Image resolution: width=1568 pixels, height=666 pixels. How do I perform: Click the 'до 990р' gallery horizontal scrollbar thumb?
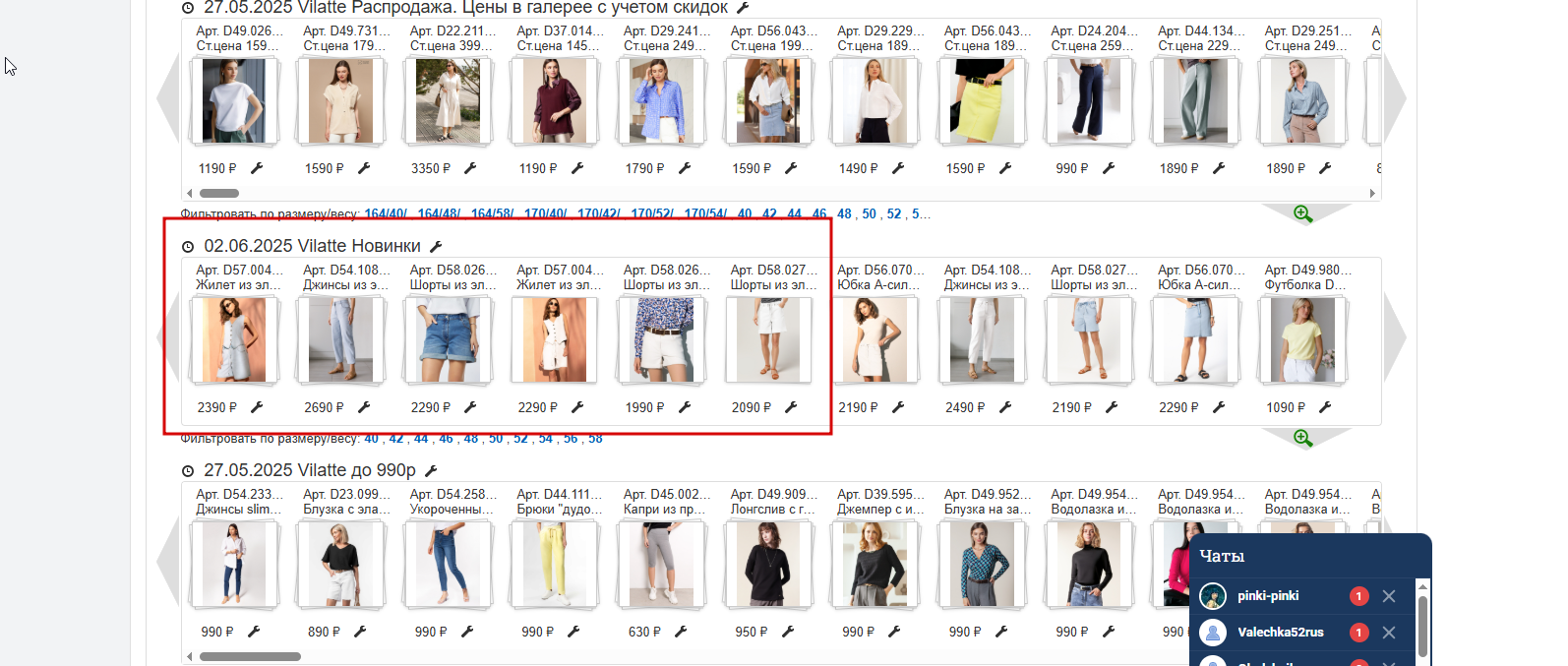click(x=250, y=656)
